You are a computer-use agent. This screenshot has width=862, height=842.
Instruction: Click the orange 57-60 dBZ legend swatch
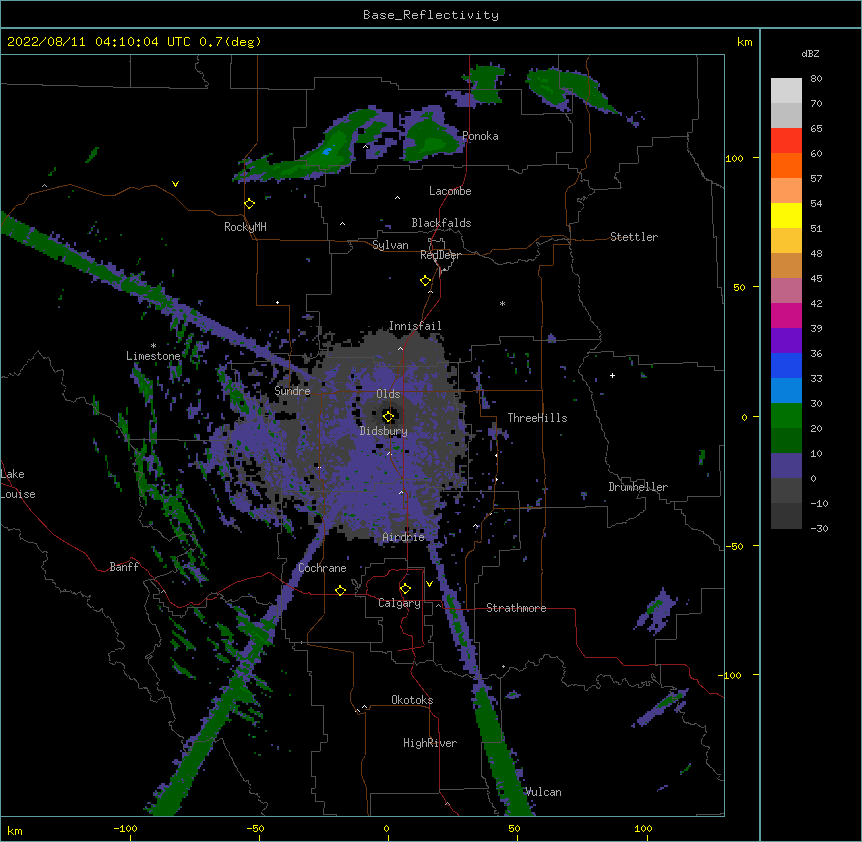tap(786, 165)
